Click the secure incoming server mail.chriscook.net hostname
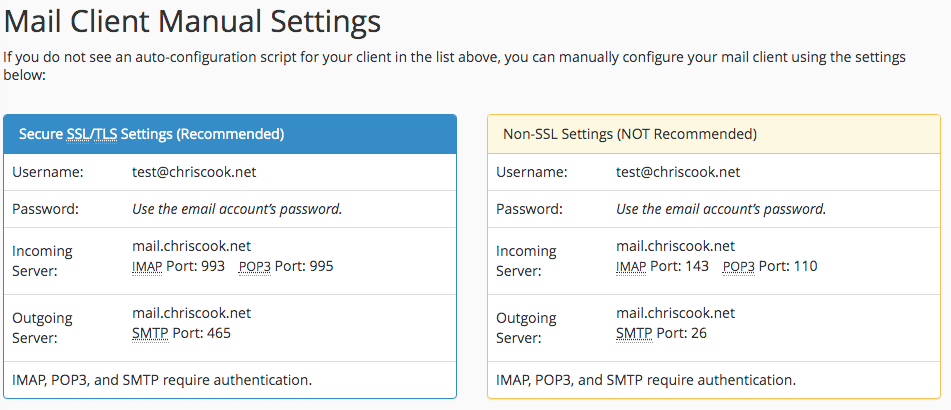 pyautogui.click(x=191, y=246)
